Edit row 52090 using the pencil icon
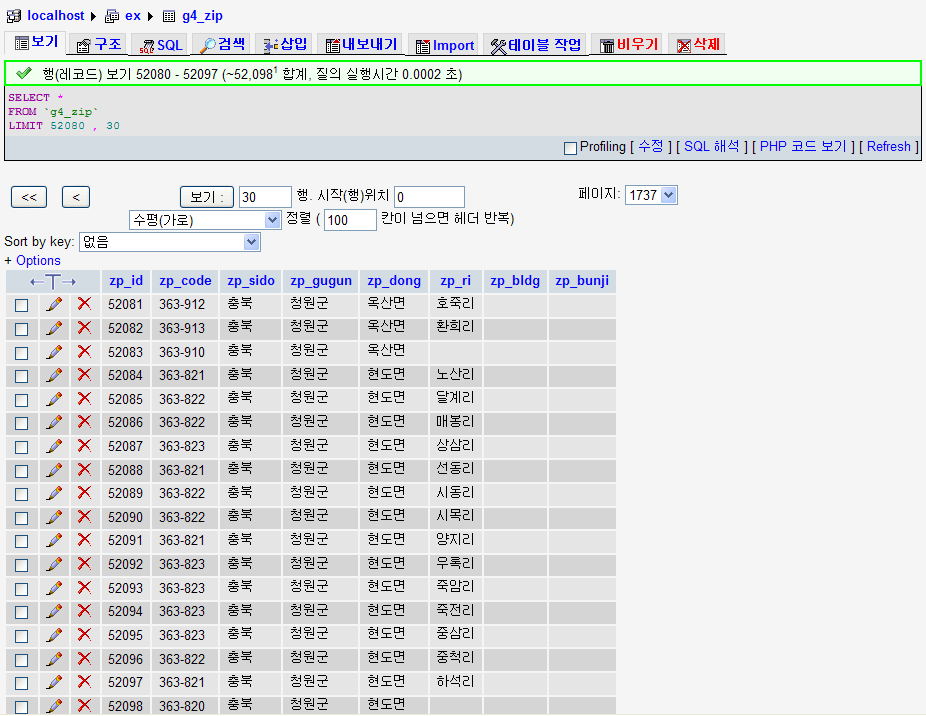This screenshot has width=926, height=716. pyautogui.click(x=54, y=517)
